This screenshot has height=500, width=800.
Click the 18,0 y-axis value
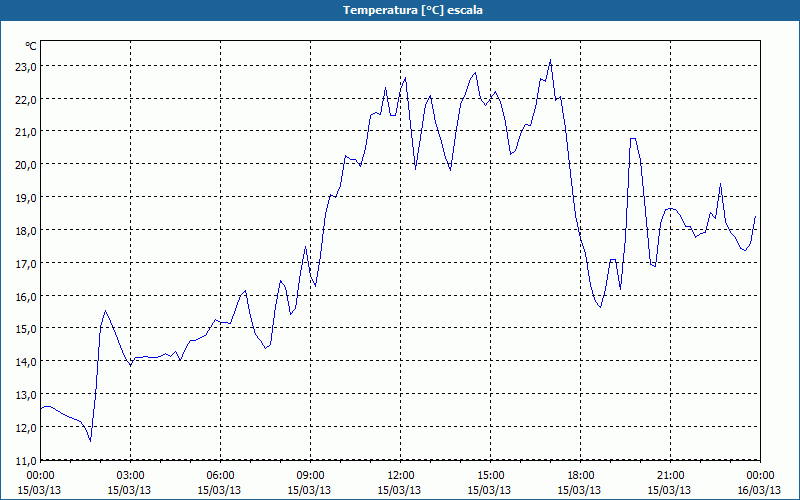click(x=26, y=231)
